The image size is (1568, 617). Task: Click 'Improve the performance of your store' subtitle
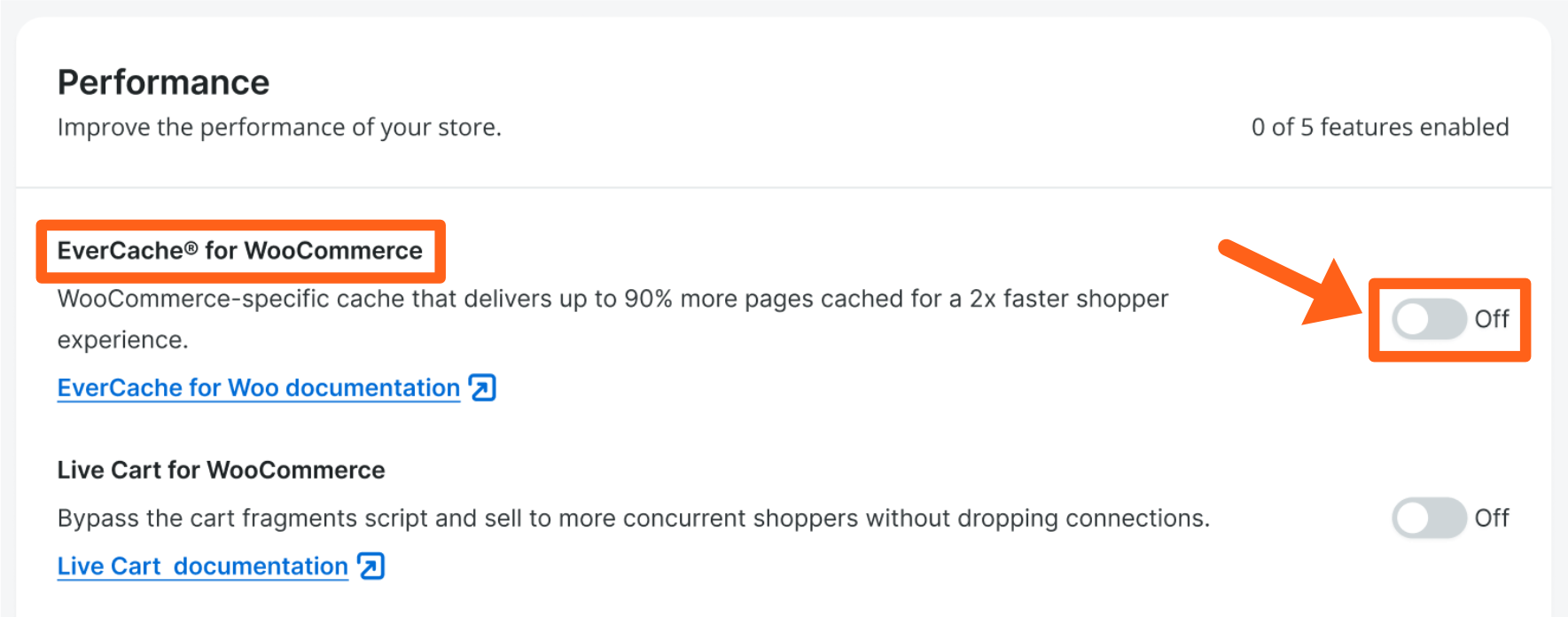[x=279, y=128]
